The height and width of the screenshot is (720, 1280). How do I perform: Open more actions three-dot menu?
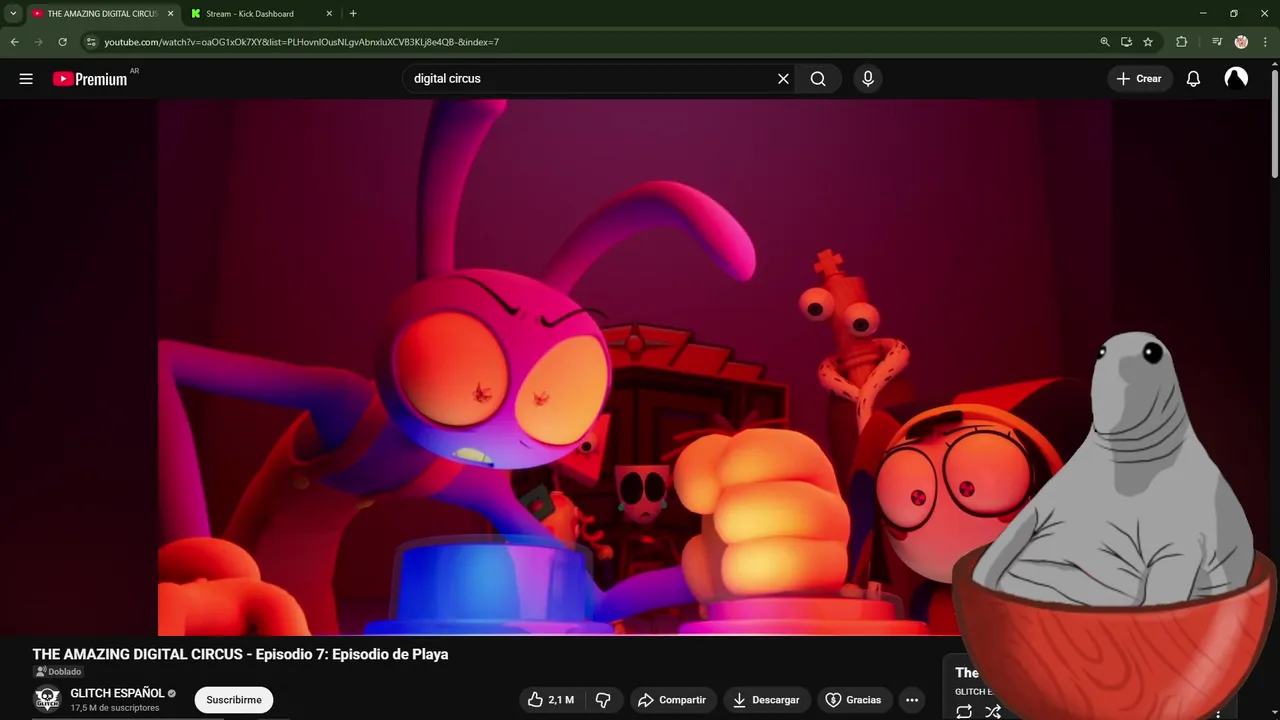point(912,700)
